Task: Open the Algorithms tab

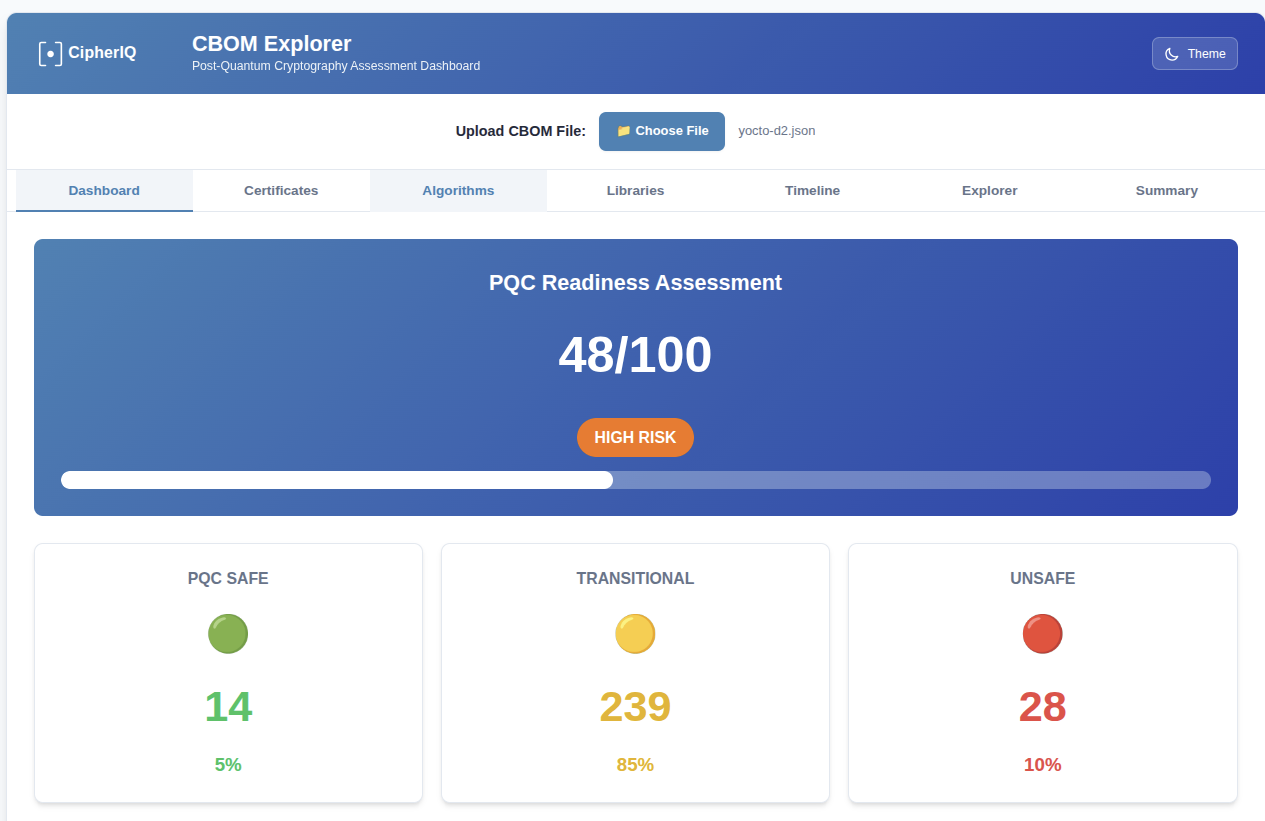Action: [x=458, y=191]
